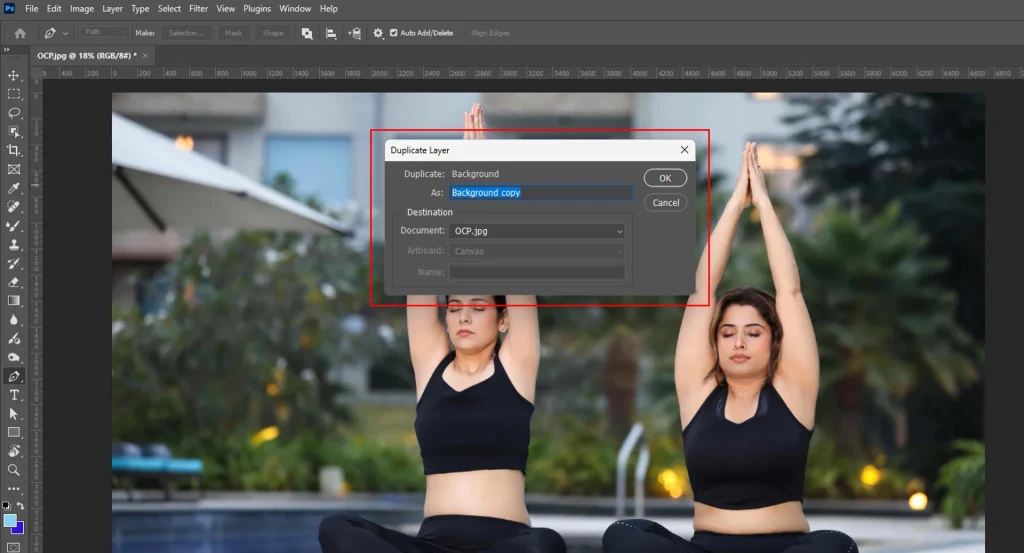Open the Image menu
Viewport: 1024px width, 553px height.
click(x=82, y=8)
